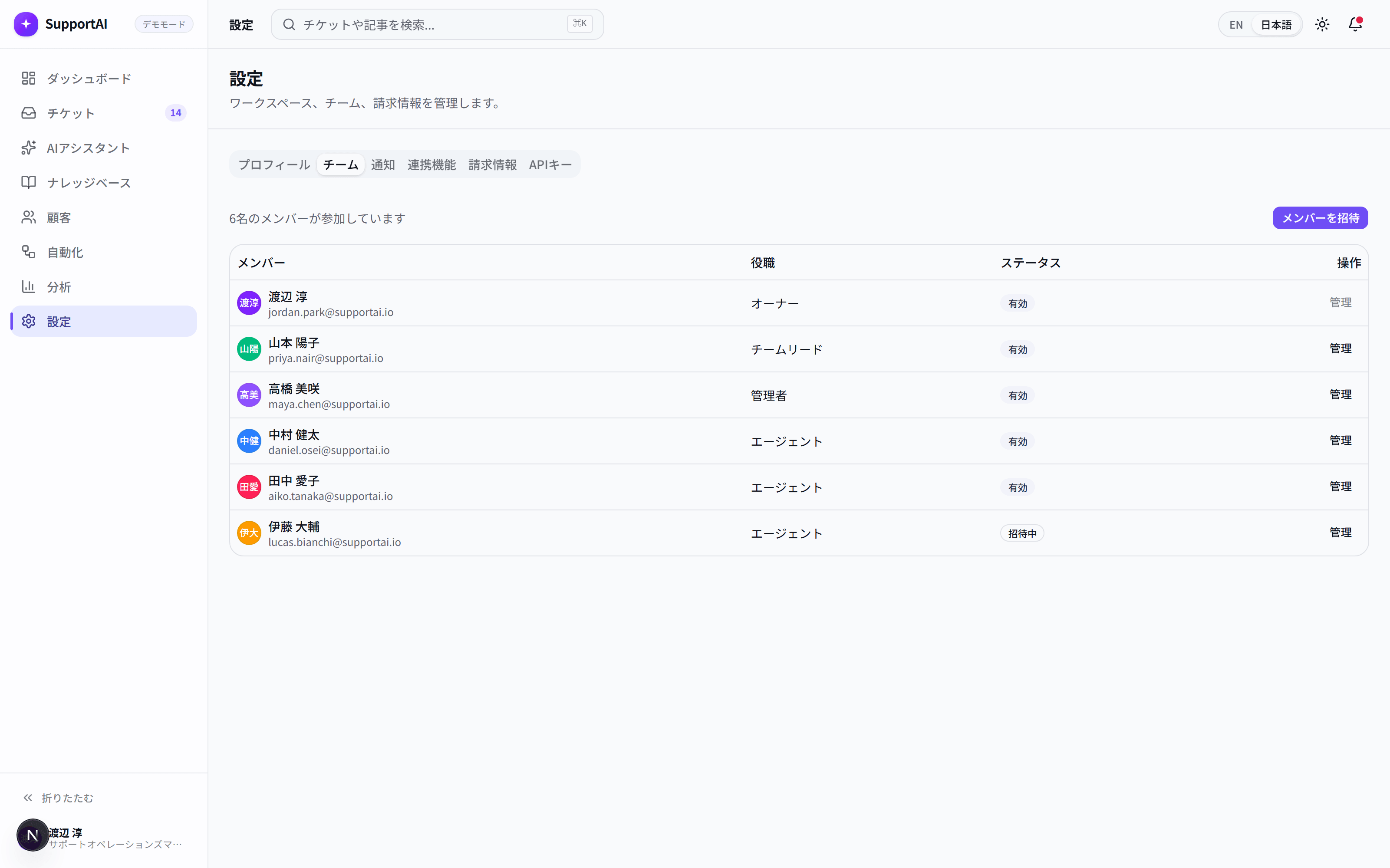Image resolution: width=1390 pixels, height=868 pixels.
Task: Click the 渡辺 淳 purple avatar in table
Action: click(249, 303)
